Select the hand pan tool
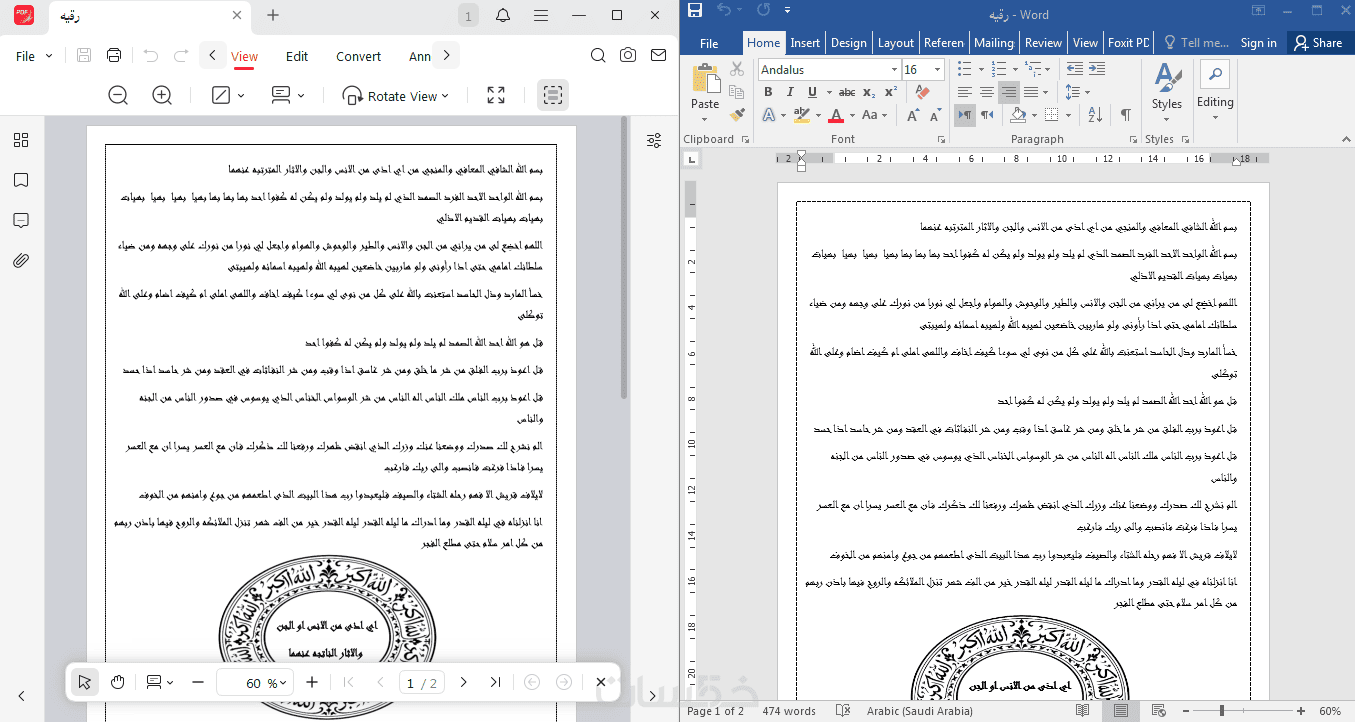 click(x=118, y=682)
